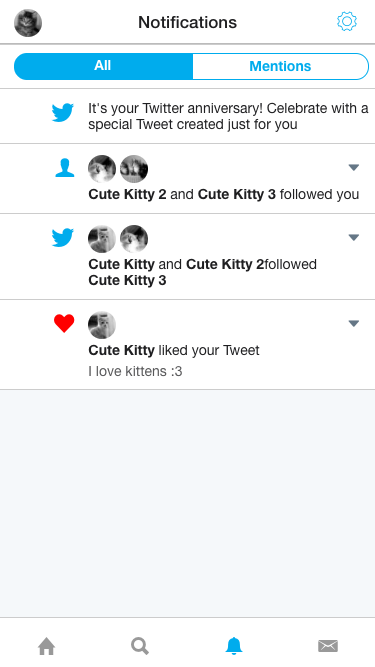Switch to the All segment

point(103,66)
